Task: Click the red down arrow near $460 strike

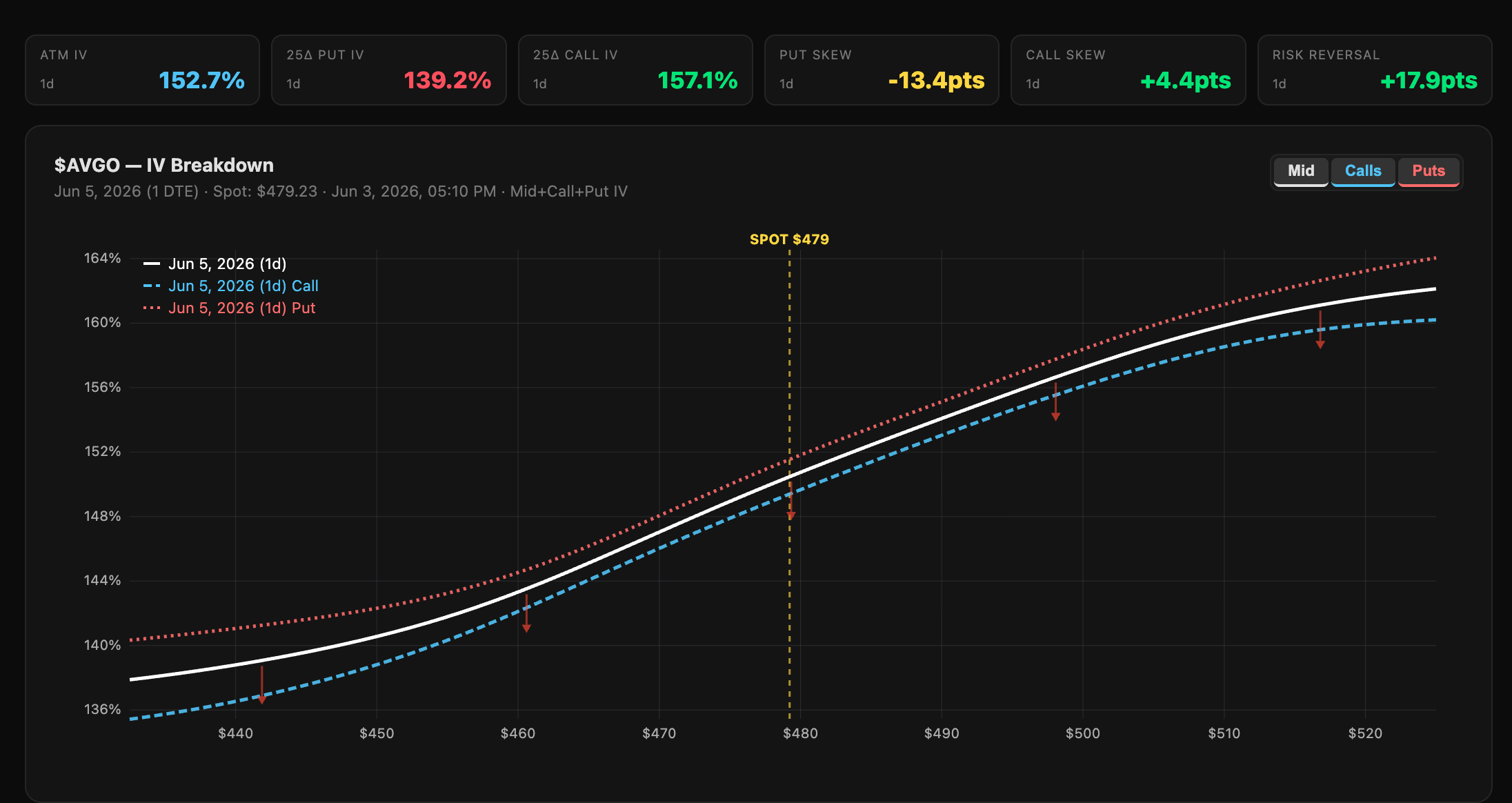Action: click(x=526, y=613)
